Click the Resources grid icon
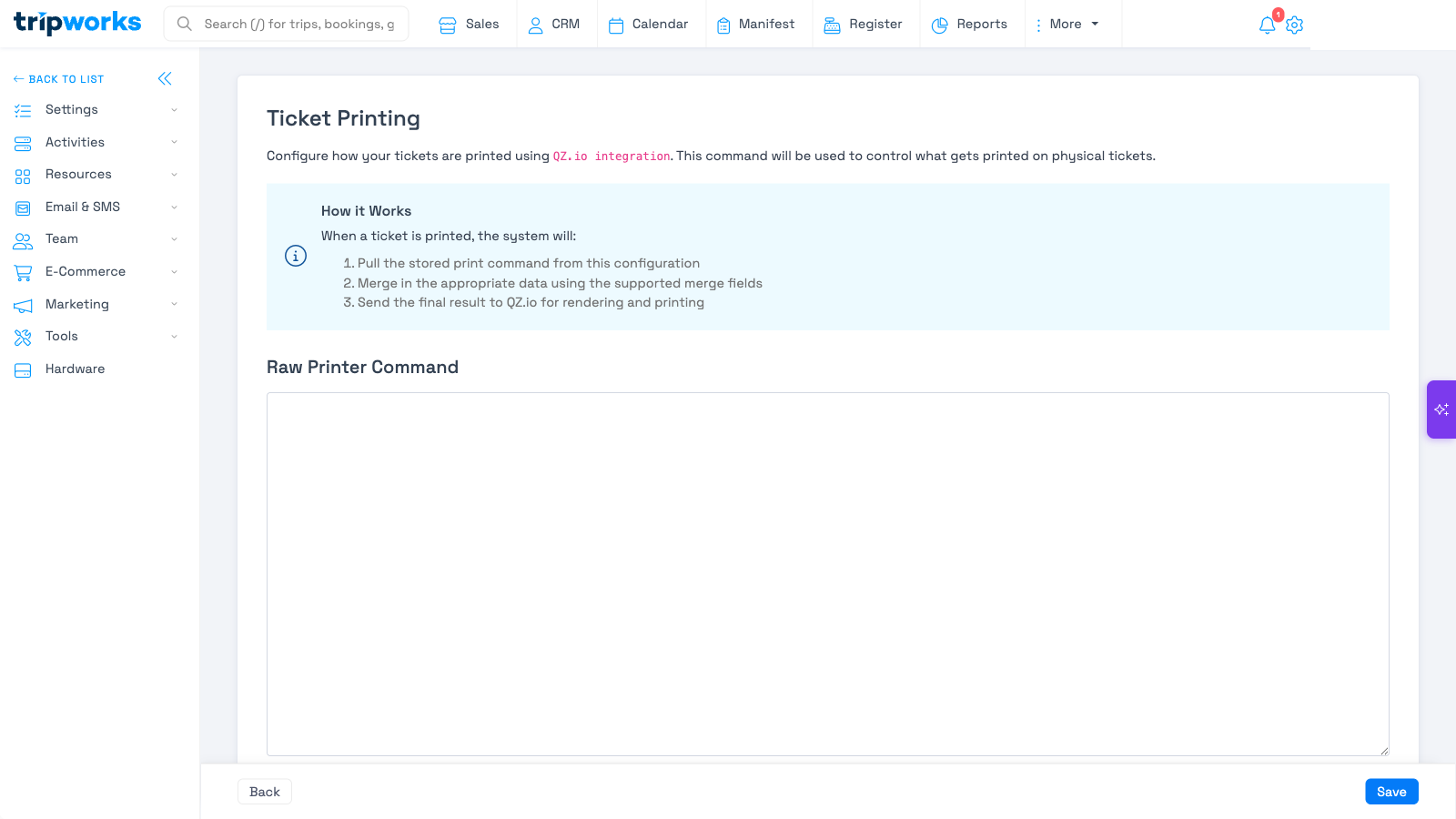1456x819 pixels. tap(23, 176)
